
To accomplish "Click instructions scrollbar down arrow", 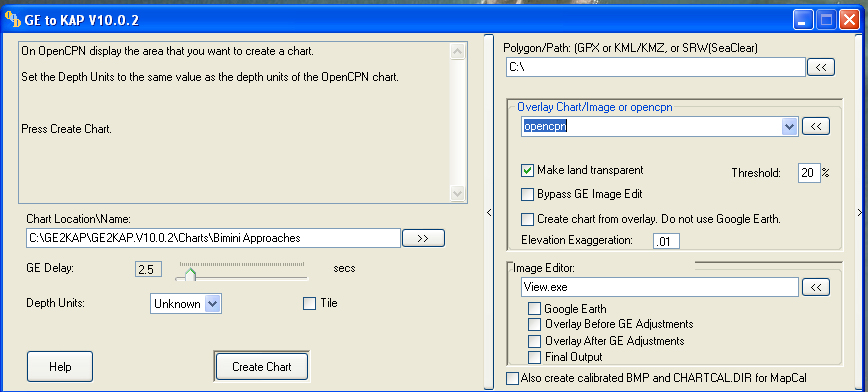I will (458, 193).
